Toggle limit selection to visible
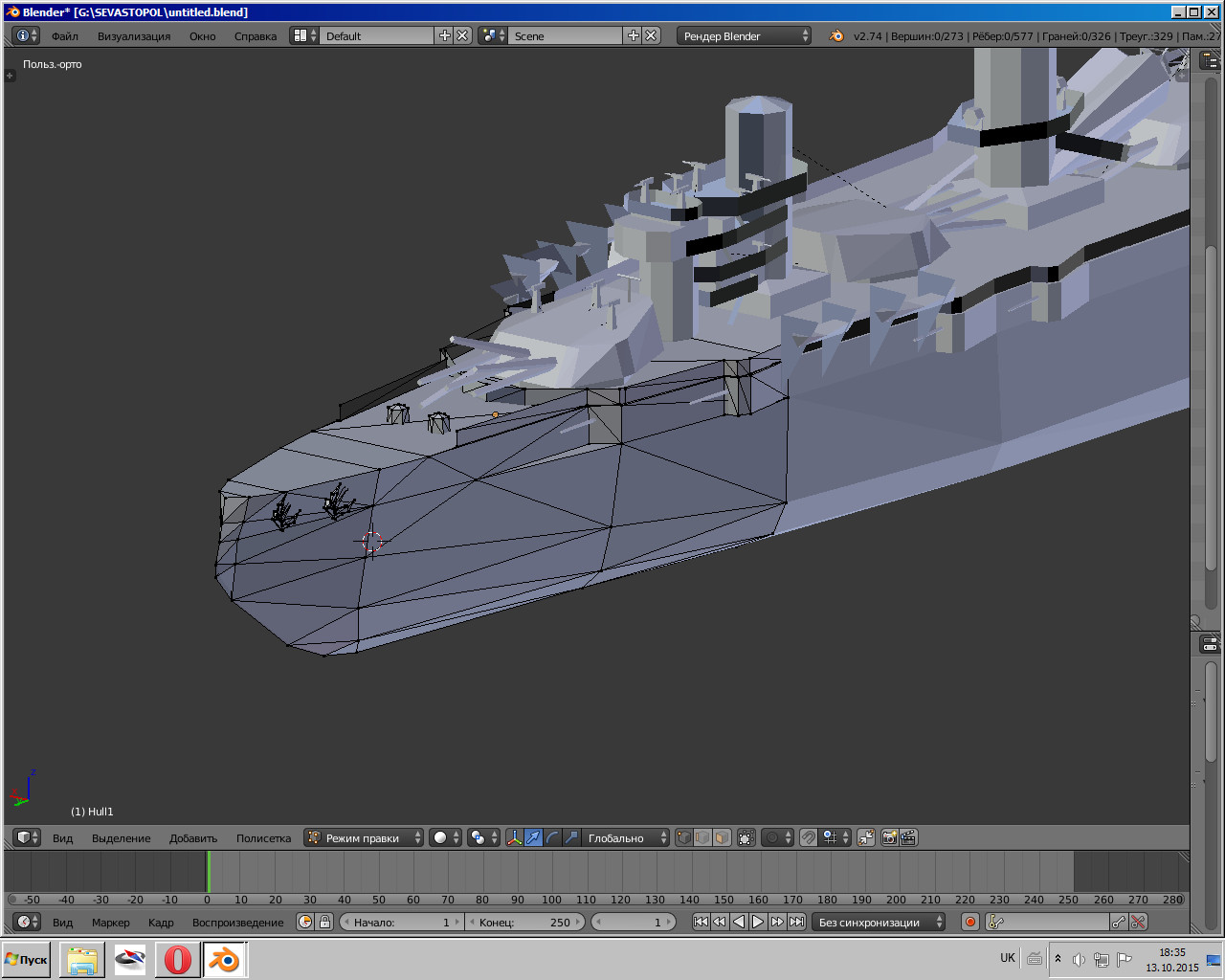Viewport: 1225px width, 980px height. pyautogui.click(x=746, y=837)
